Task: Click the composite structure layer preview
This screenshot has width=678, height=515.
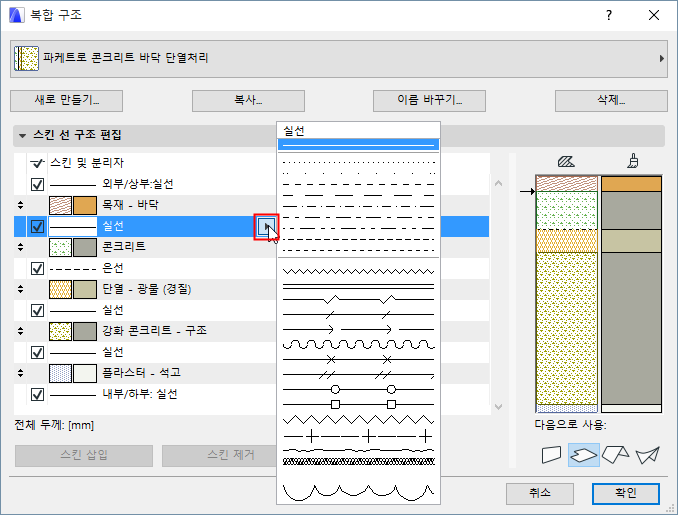Action: click(598, 294)
